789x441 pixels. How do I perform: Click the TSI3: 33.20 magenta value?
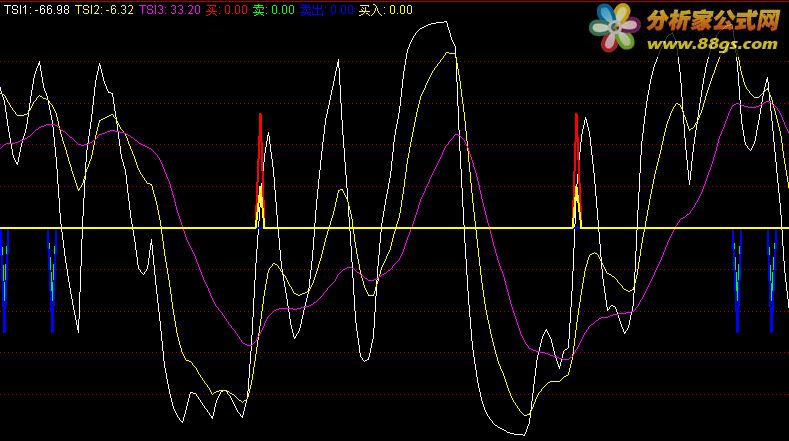(170, 10)
